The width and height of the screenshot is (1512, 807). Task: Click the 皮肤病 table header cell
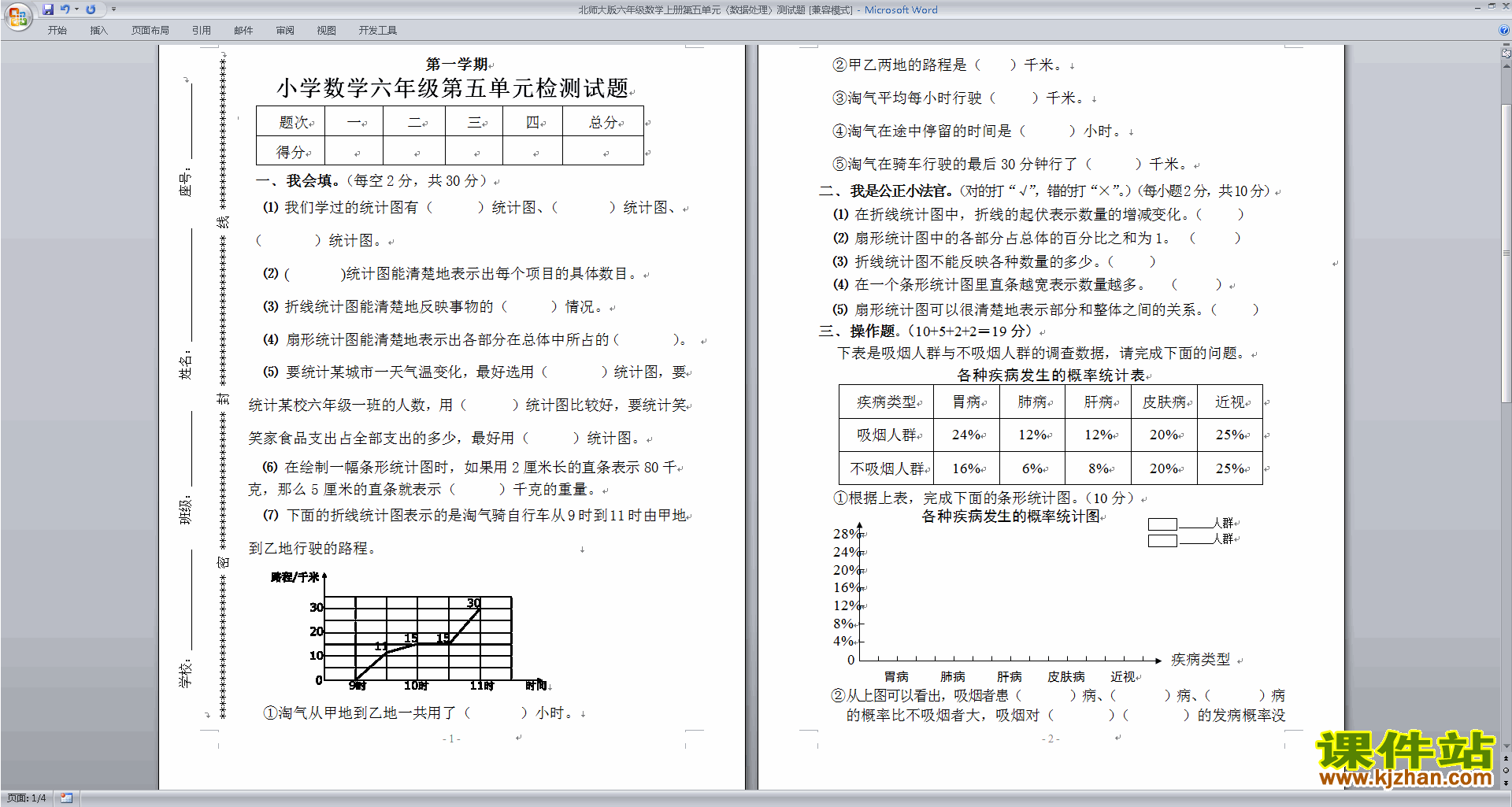click(1164, 402)
